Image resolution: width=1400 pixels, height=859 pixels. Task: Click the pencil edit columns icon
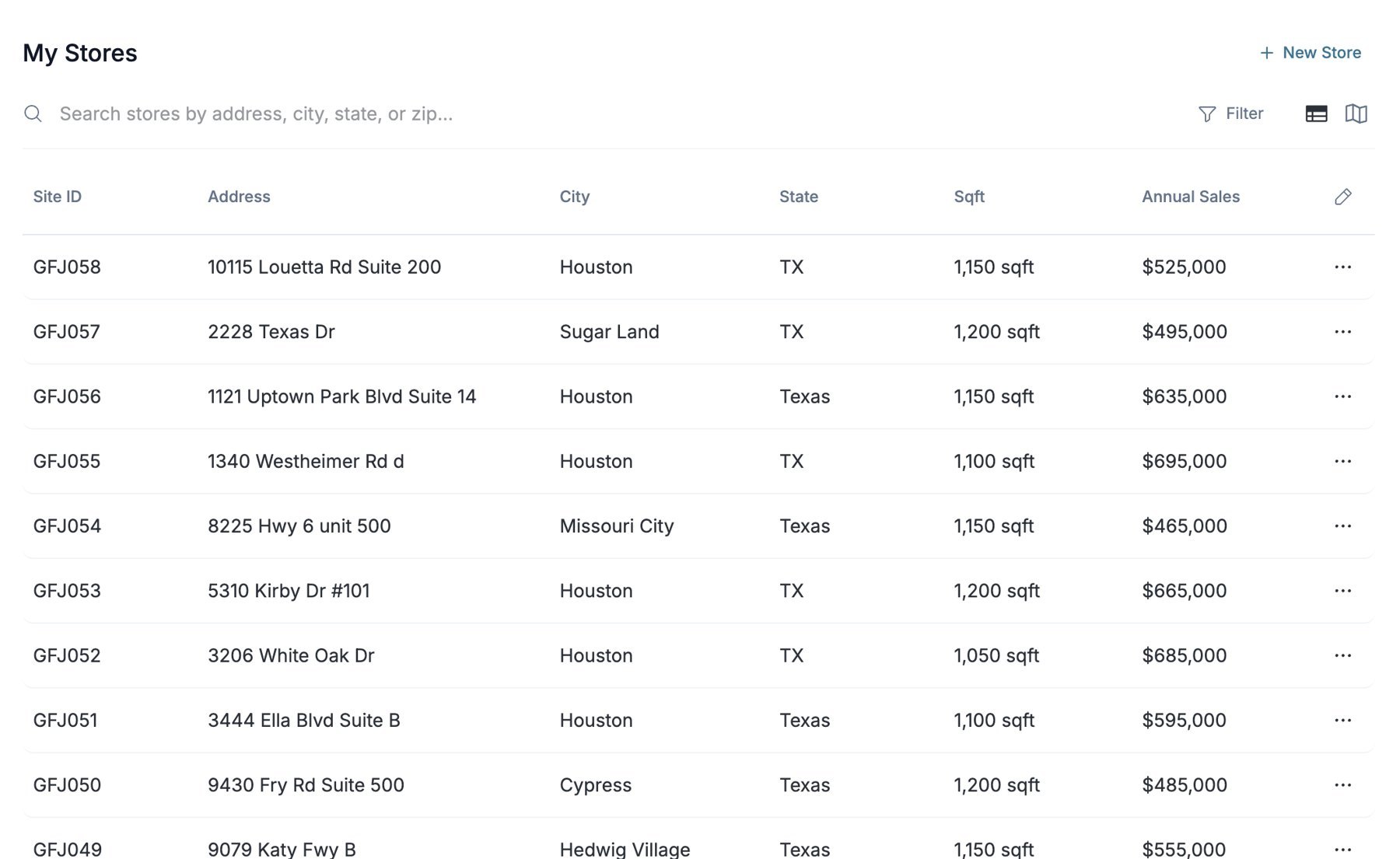coord(1342,197)
